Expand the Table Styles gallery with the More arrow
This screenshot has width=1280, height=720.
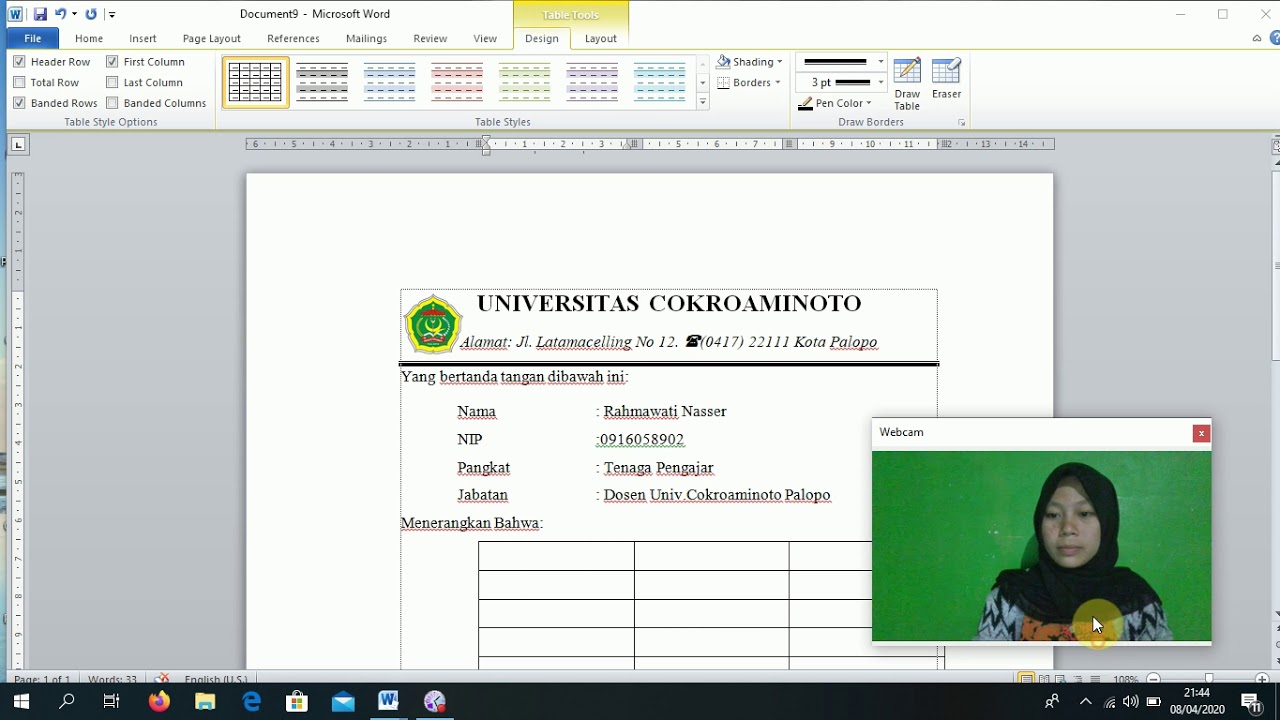pos(703,101)
